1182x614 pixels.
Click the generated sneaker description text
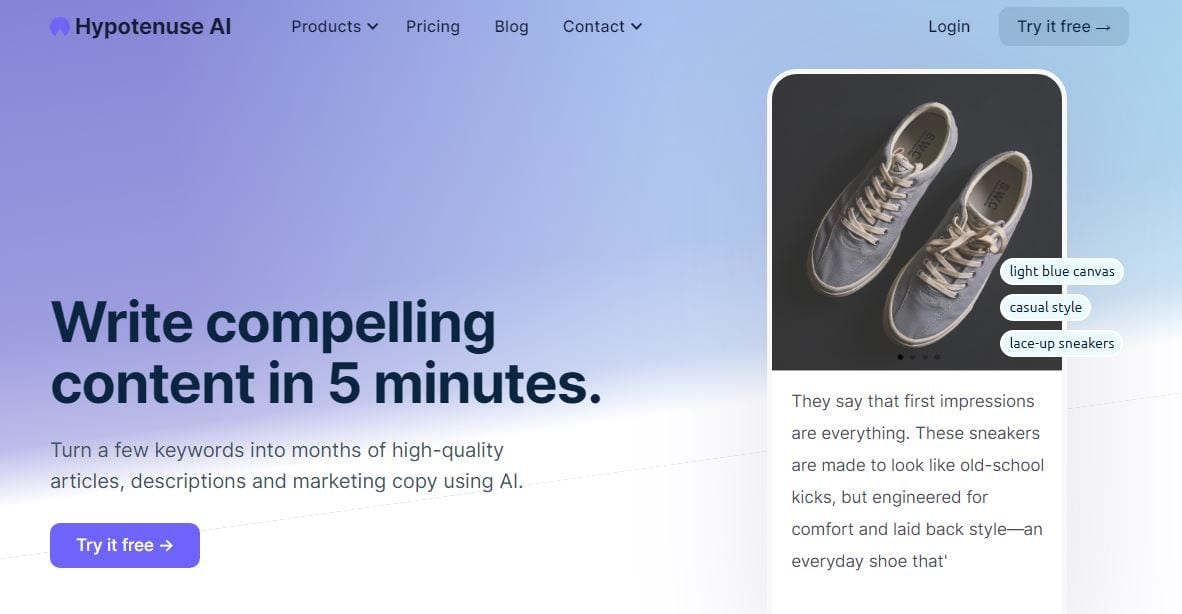pos(917,481)
